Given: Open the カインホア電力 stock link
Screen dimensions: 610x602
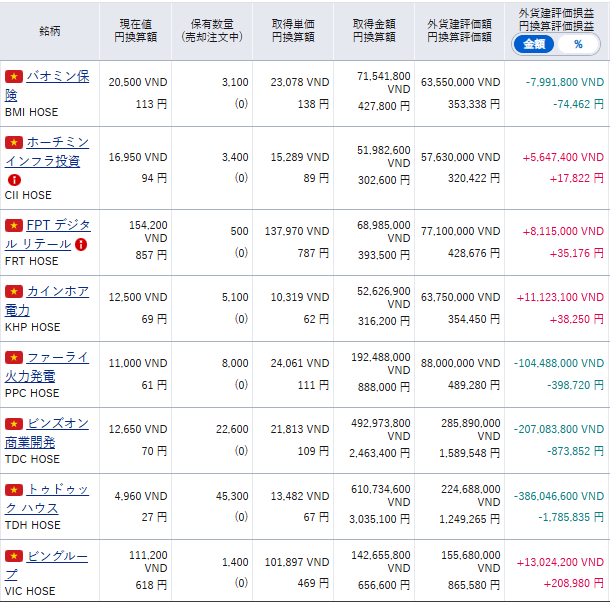Looking at the screenshot, I should [57, 292].
